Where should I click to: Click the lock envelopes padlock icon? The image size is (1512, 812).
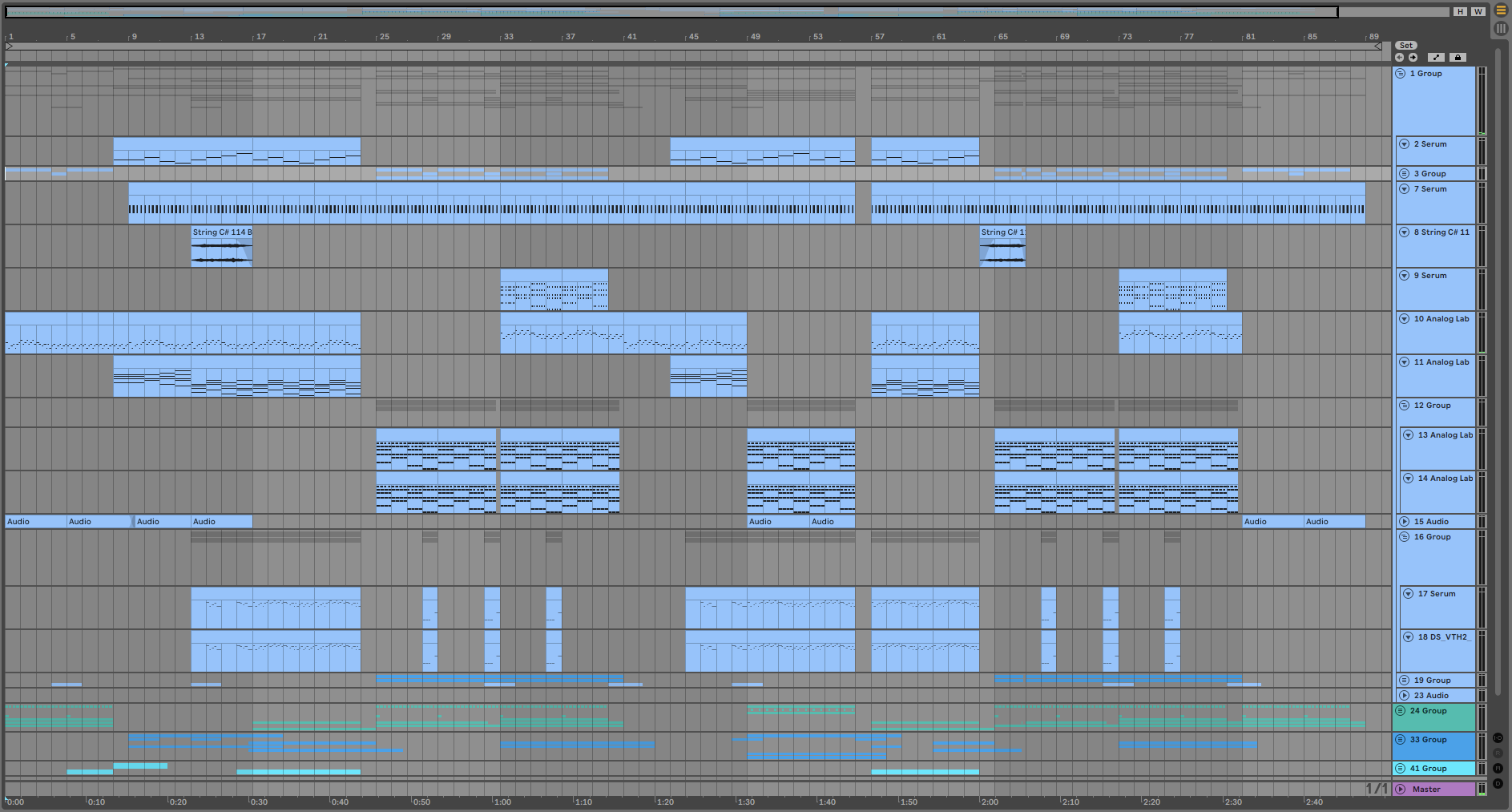1458,58
